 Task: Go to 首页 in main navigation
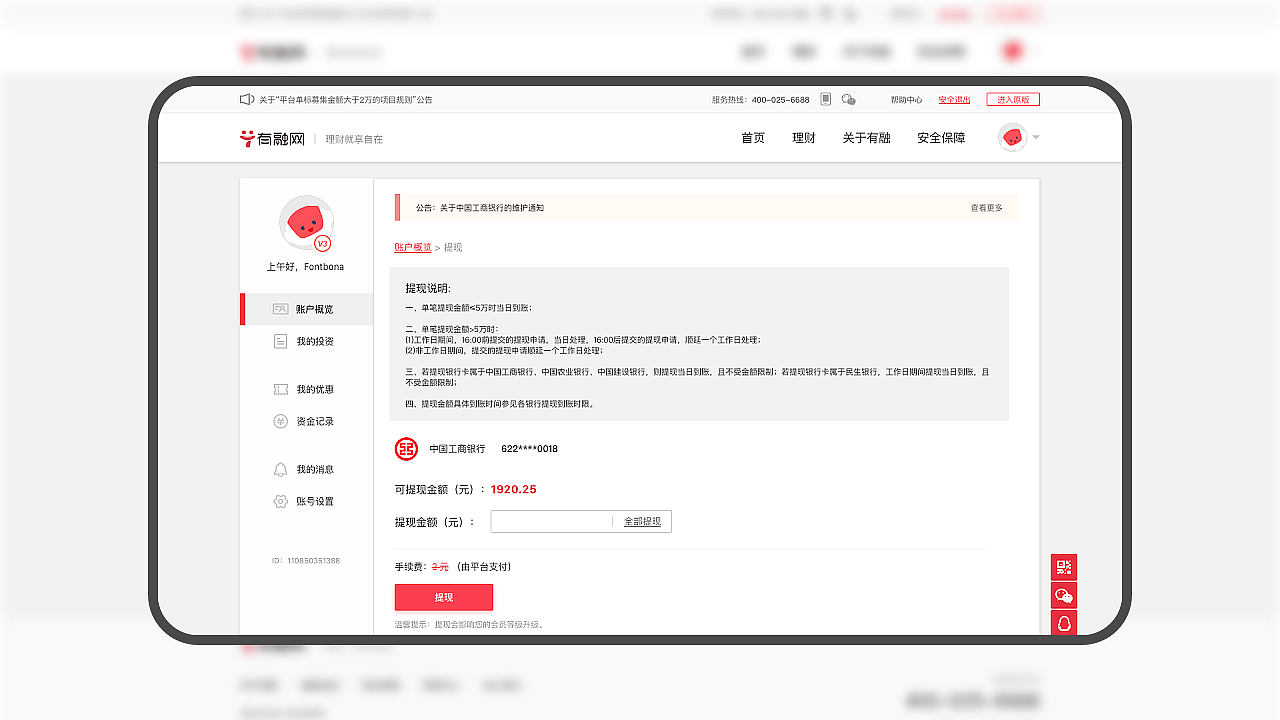point(753,138)
